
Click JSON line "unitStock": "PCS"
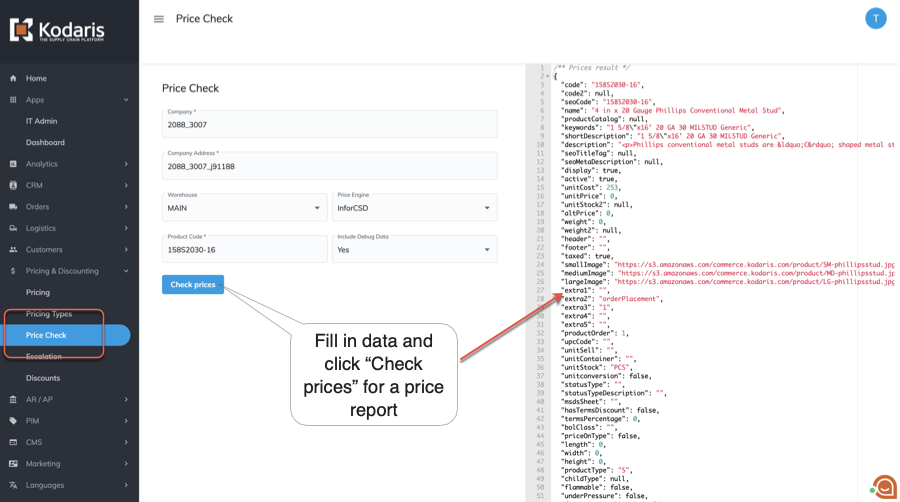coord(597,367)
